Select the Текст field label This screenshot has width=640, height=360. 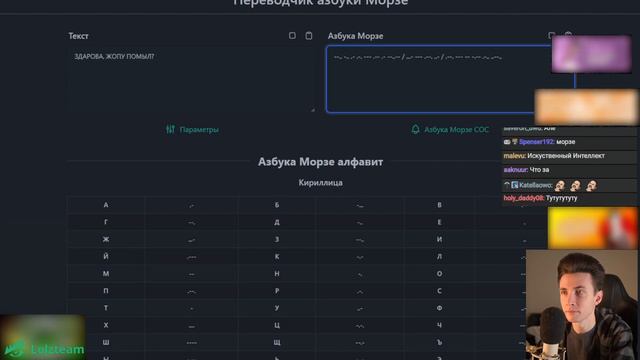78,36
